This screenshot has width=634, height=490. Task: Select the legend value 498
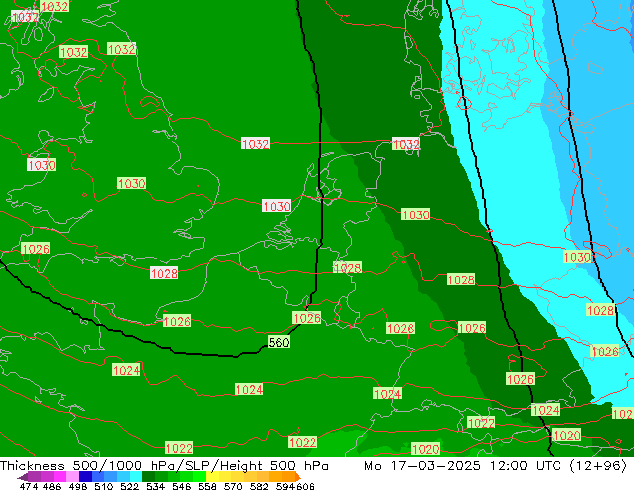coord(78,486)
